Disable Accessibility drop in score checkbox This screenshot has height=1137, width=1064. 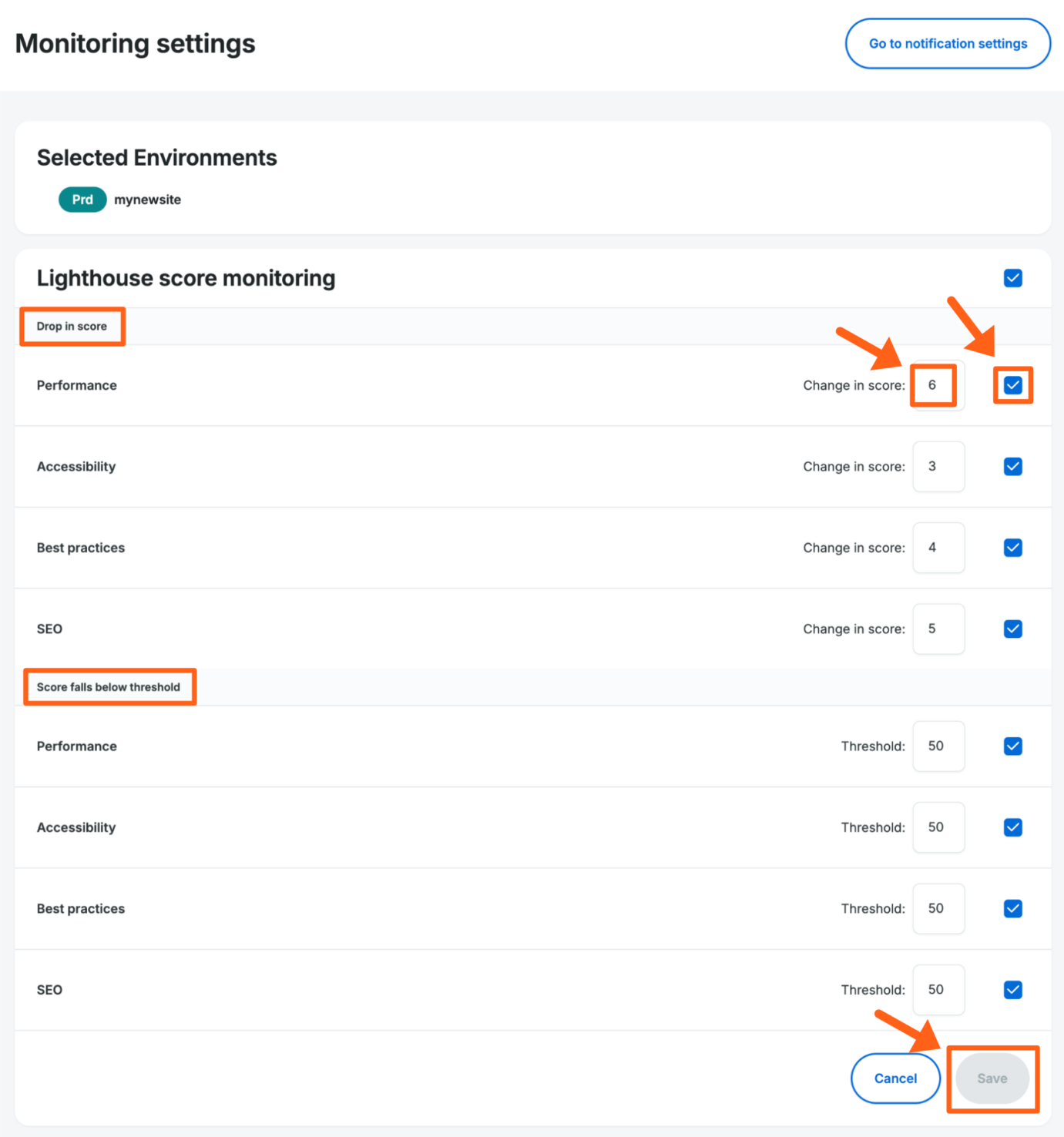click(x=1012, y=467)
